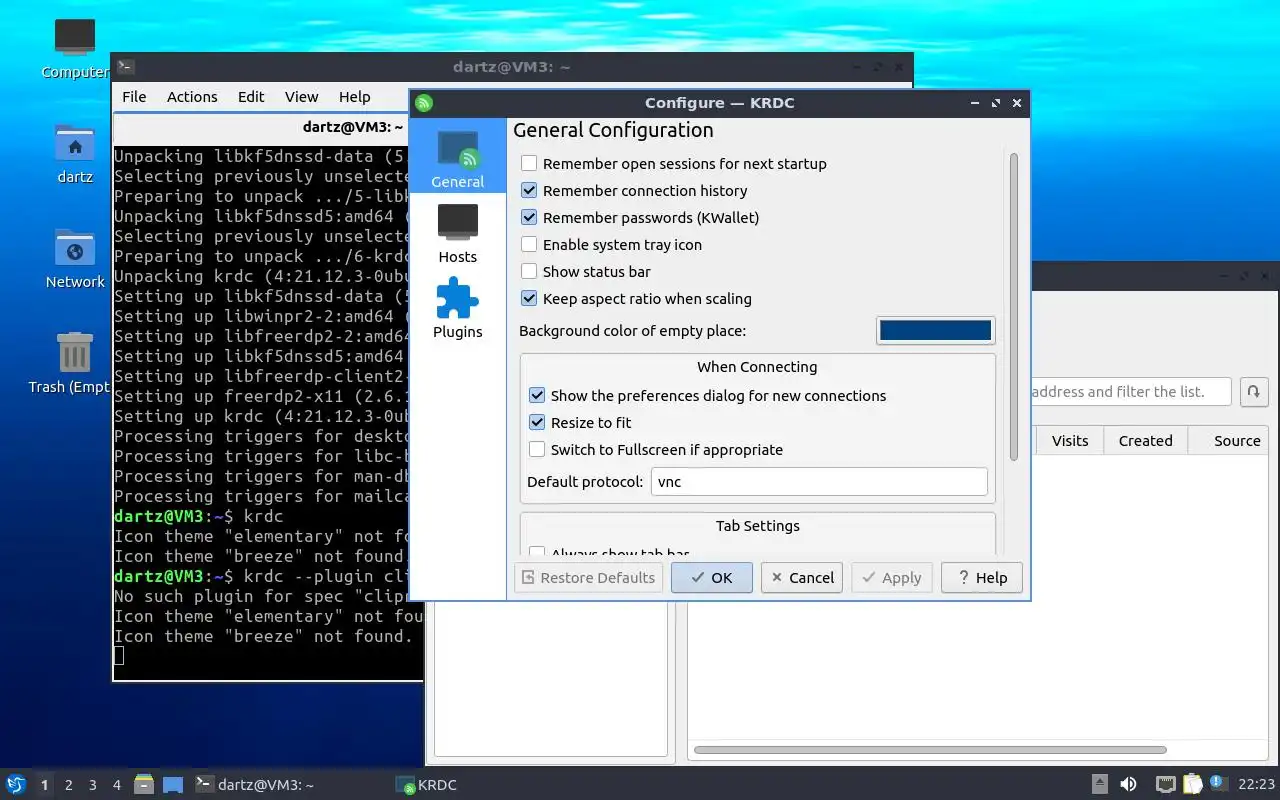
Task: Click the clock showing 22:23
Action: tap(1256, 785)
